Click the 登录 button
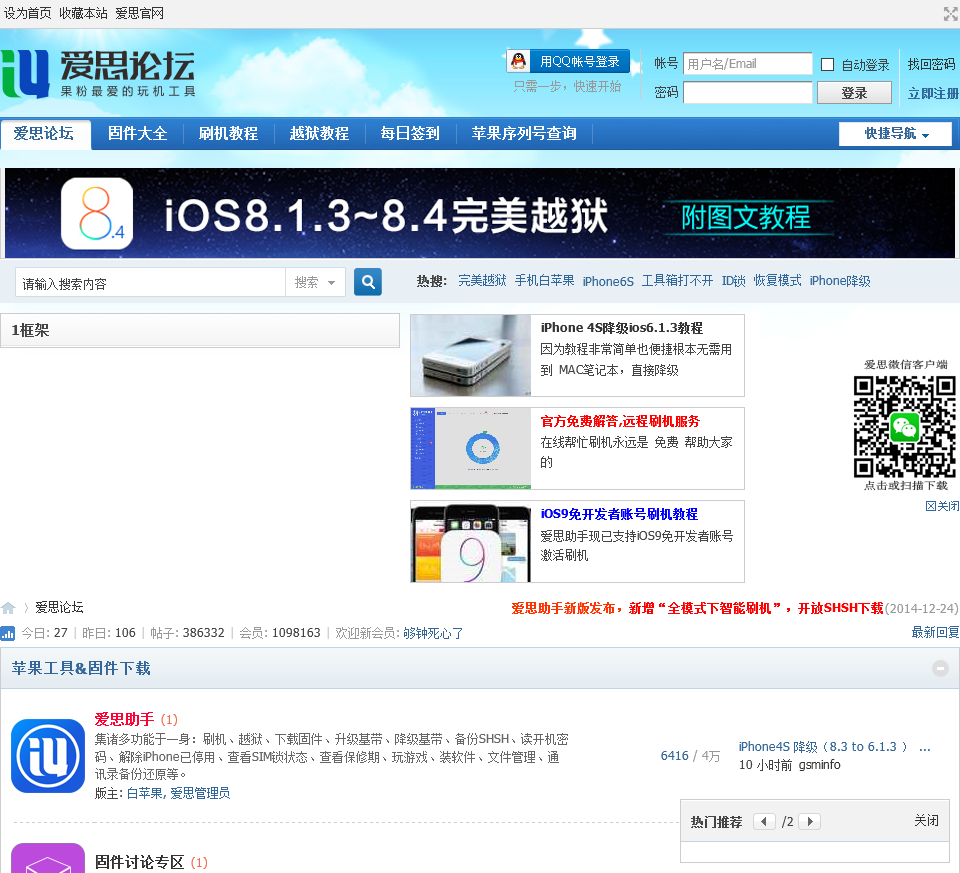 pos(854,93)
